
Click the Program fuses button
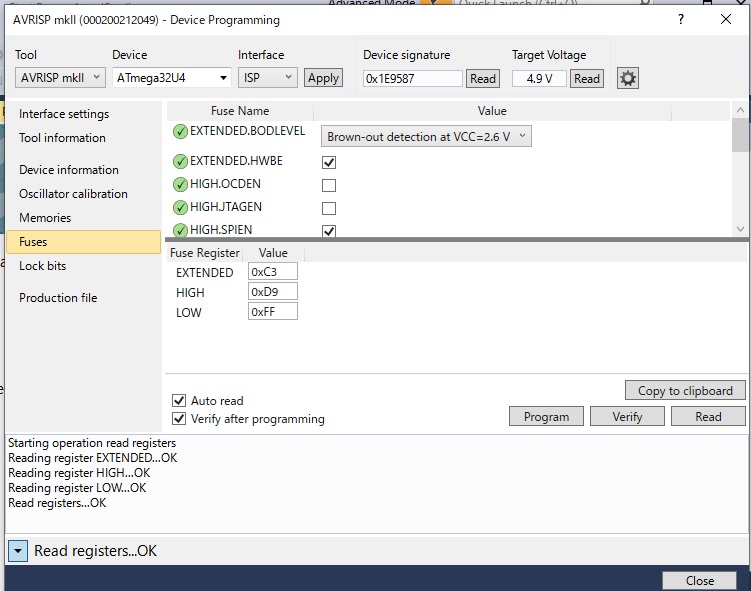pyautogui.click(x=546, y=417)
